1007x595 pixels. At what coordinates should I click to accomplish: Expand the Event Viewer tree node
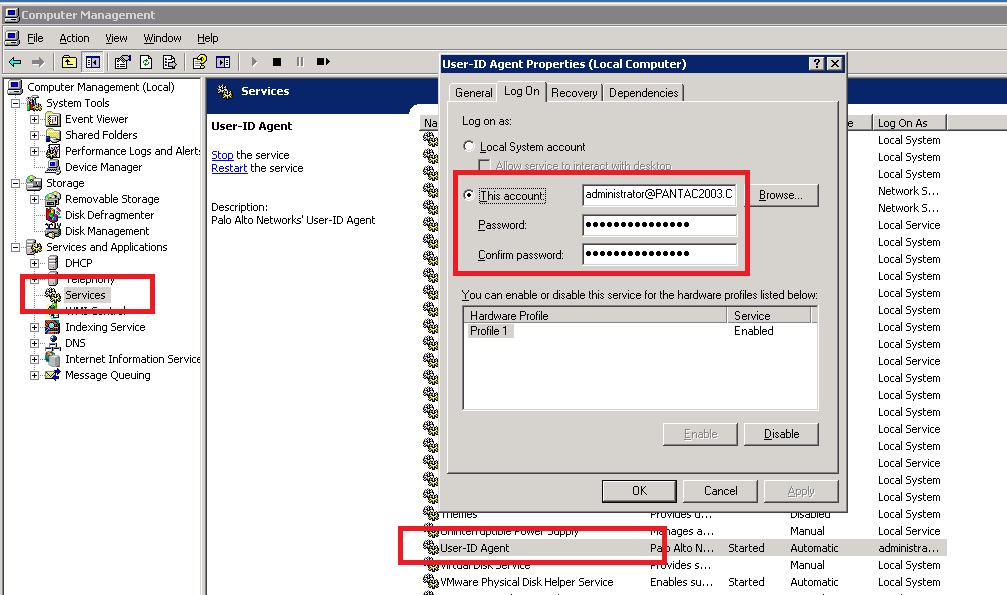33,119
